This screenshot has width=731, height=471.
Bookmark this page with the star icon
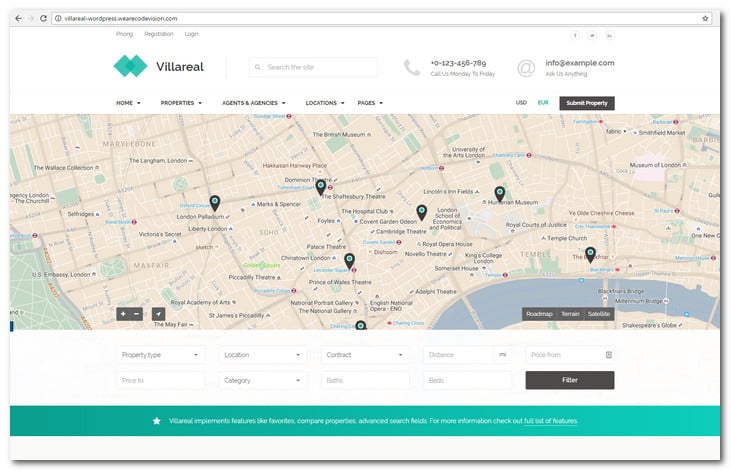(x=705, y=18)
